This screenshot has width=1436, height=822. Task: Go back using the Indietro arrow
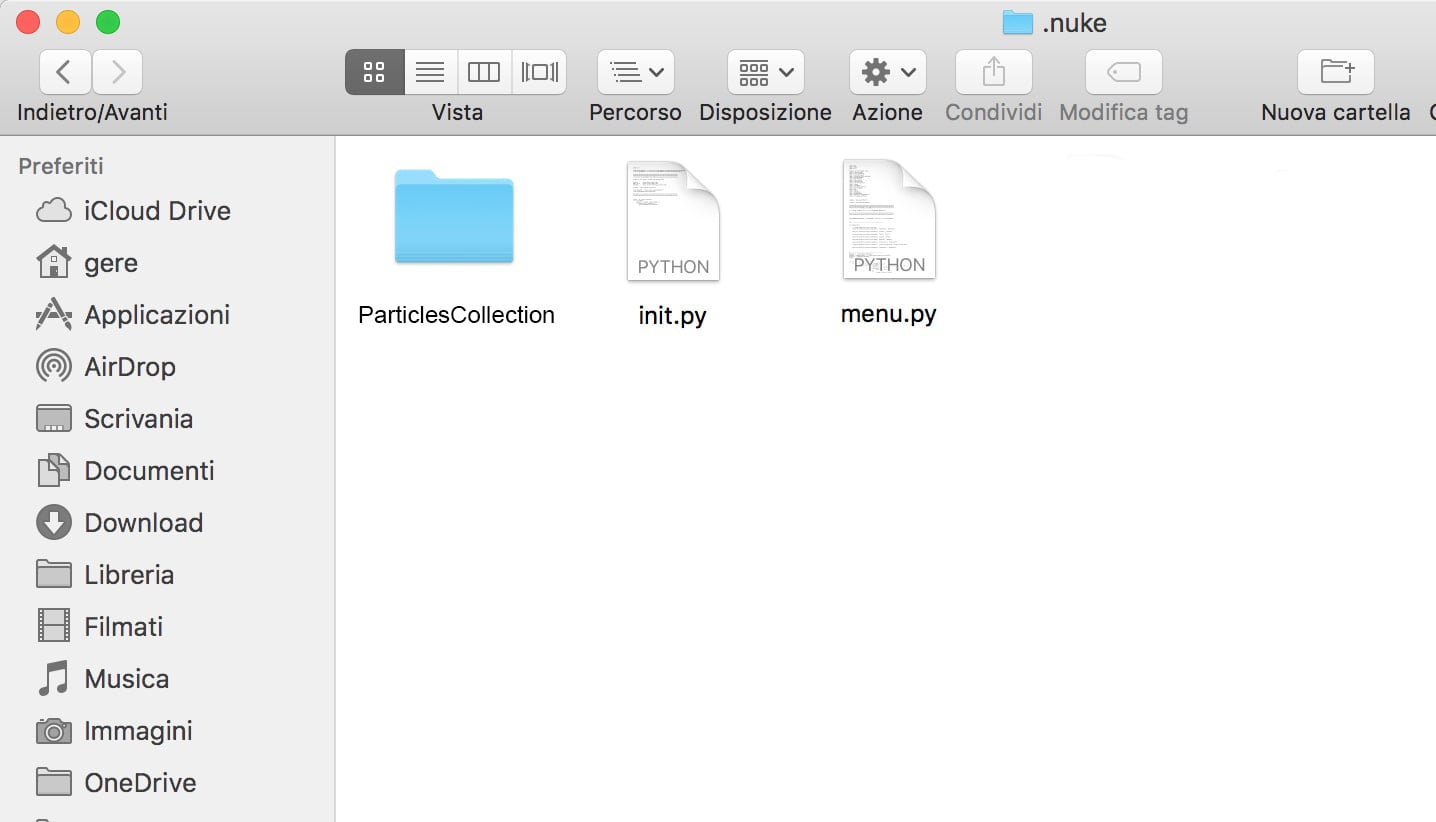tap(64, 71)
